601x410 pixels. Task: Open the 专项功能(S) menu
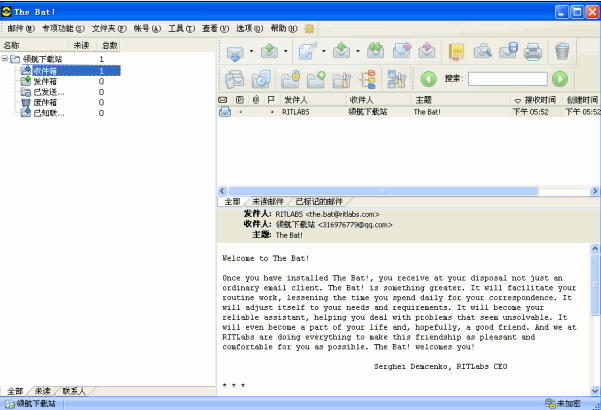63,28
